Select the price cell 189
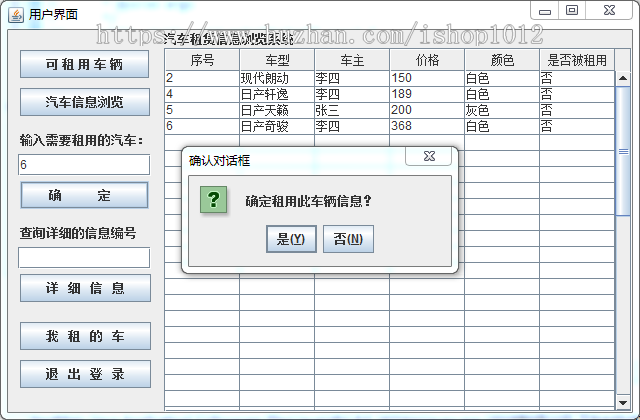This screenshot has height=420, width=640. click(x=427, y=94)
